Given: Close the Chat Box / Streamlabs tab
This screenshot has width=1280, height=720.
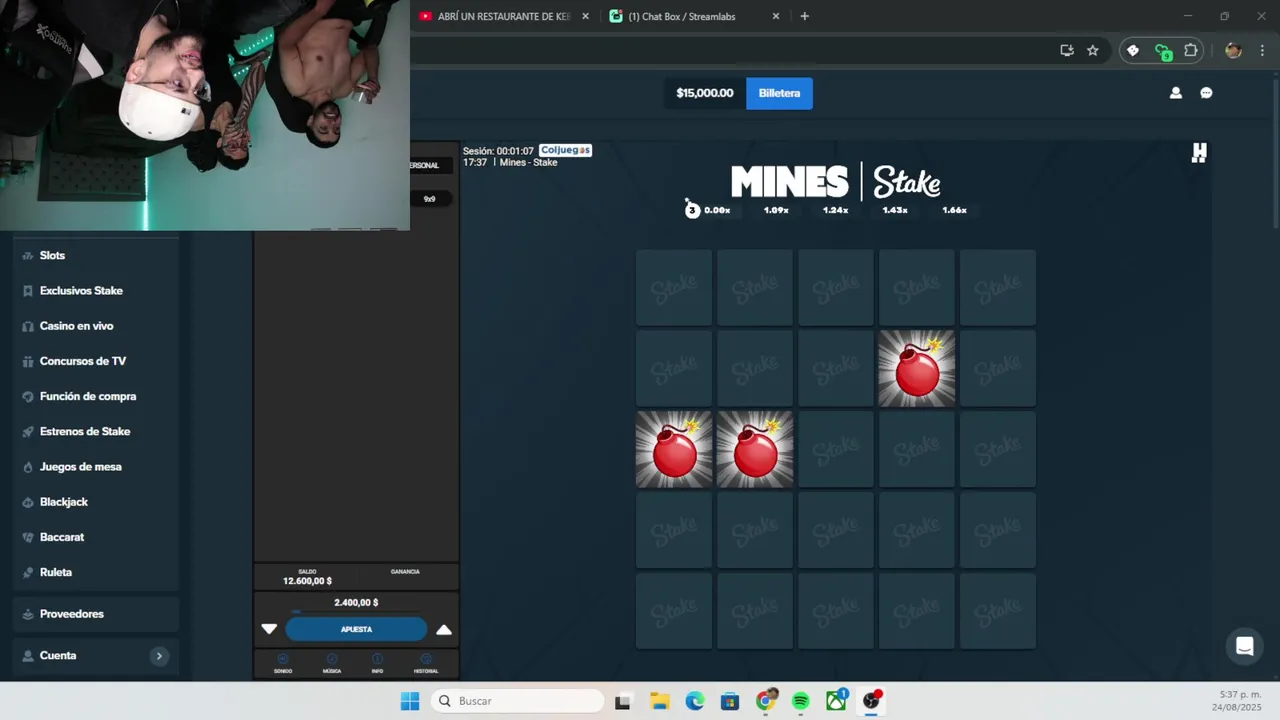Looking at the screenshot, I should [776, 16].
